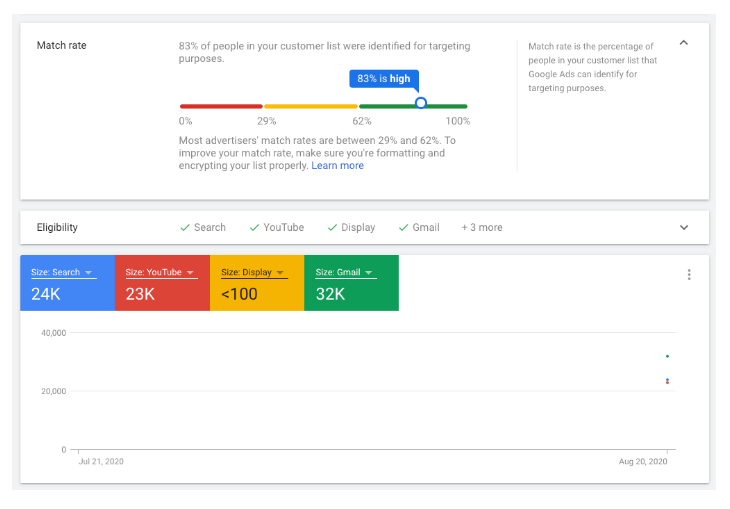Click the Learn more link
The width and height of the screenshot is (730, 509).
point(337,166)
